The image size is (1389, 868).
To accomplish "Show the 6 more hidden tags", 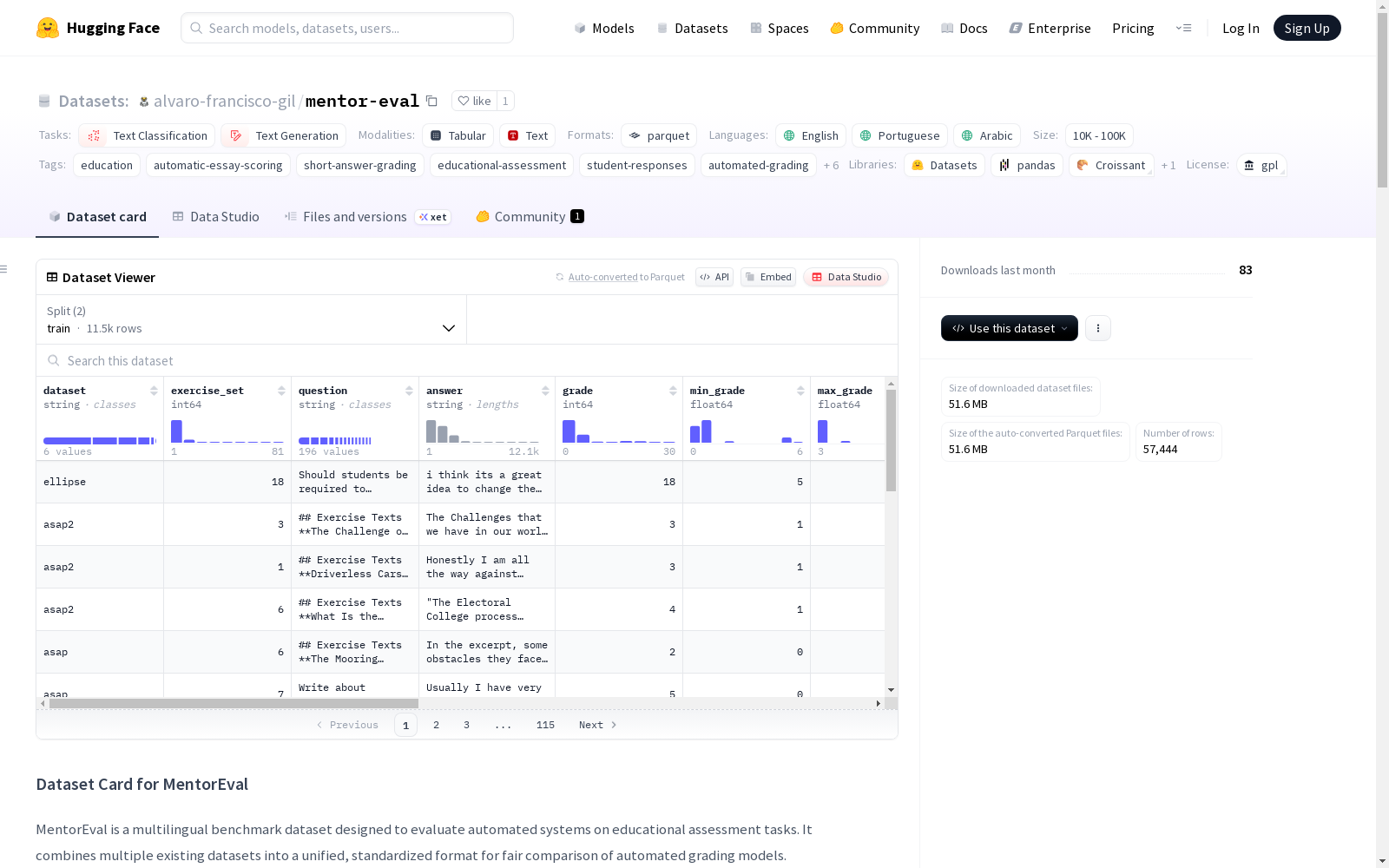I will click(x=832, y=165).
